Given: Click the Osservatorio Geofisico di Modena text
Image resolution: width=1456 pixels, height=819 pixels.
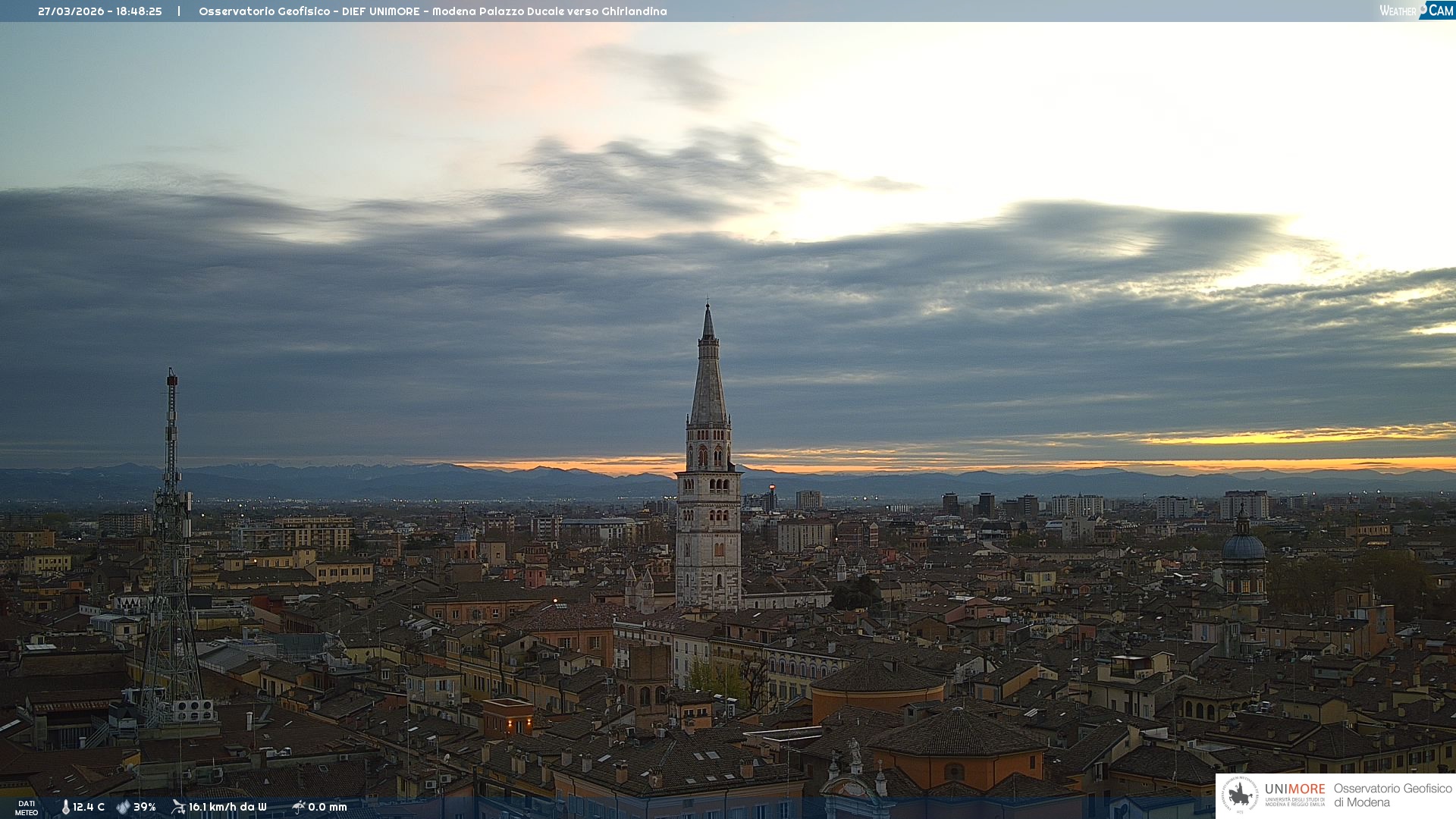Looking at the screenshot, I should tap(1392, 795).
